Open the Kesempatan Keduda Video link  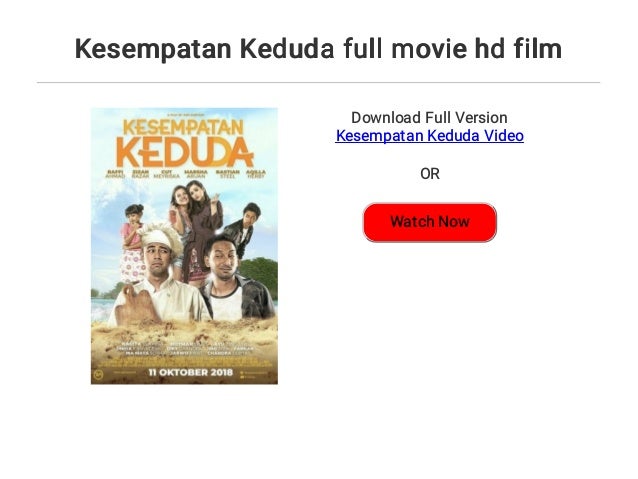pos(429,136)
